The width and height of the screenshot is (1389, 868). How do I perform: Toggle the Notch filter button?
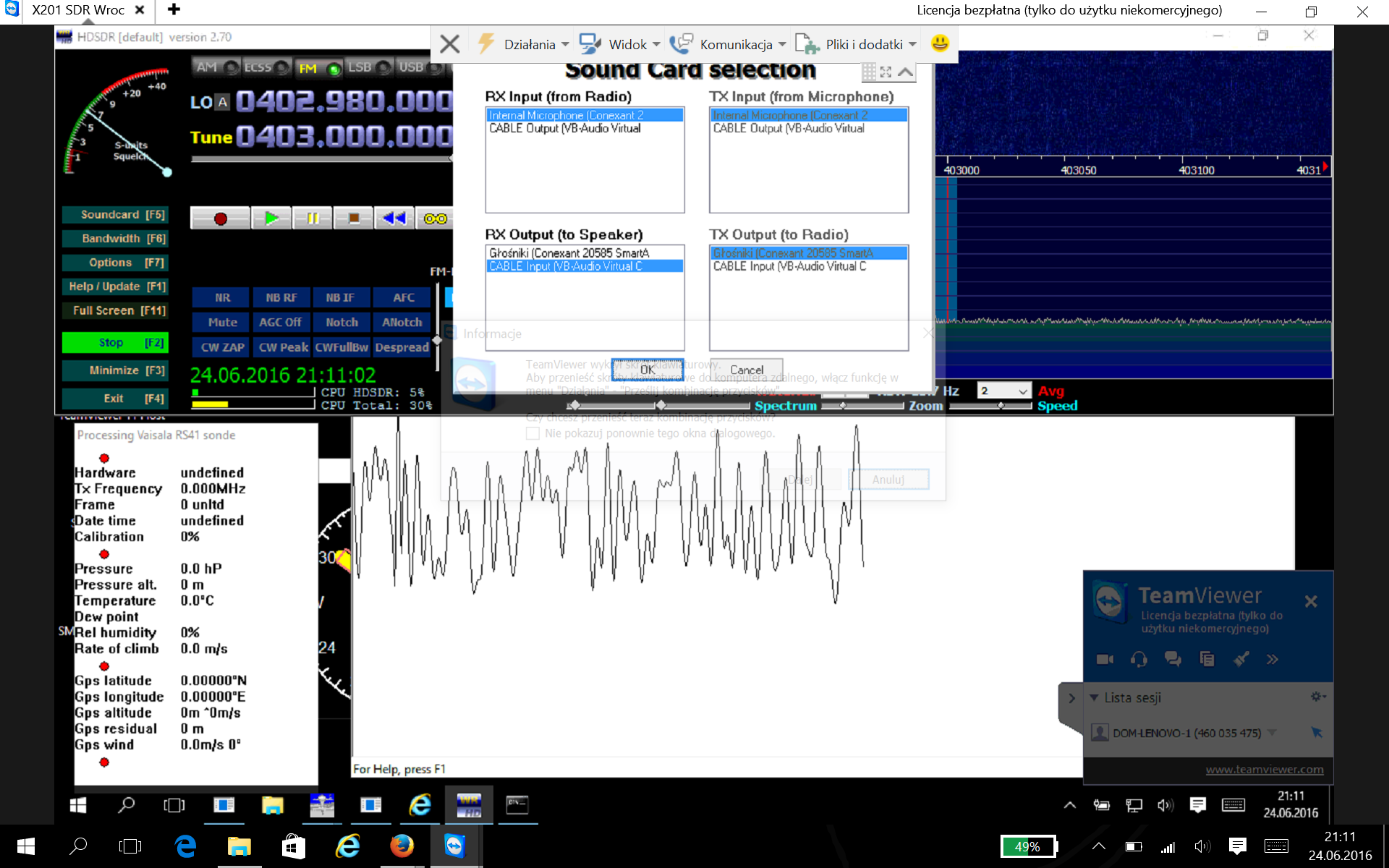(341, 322)
